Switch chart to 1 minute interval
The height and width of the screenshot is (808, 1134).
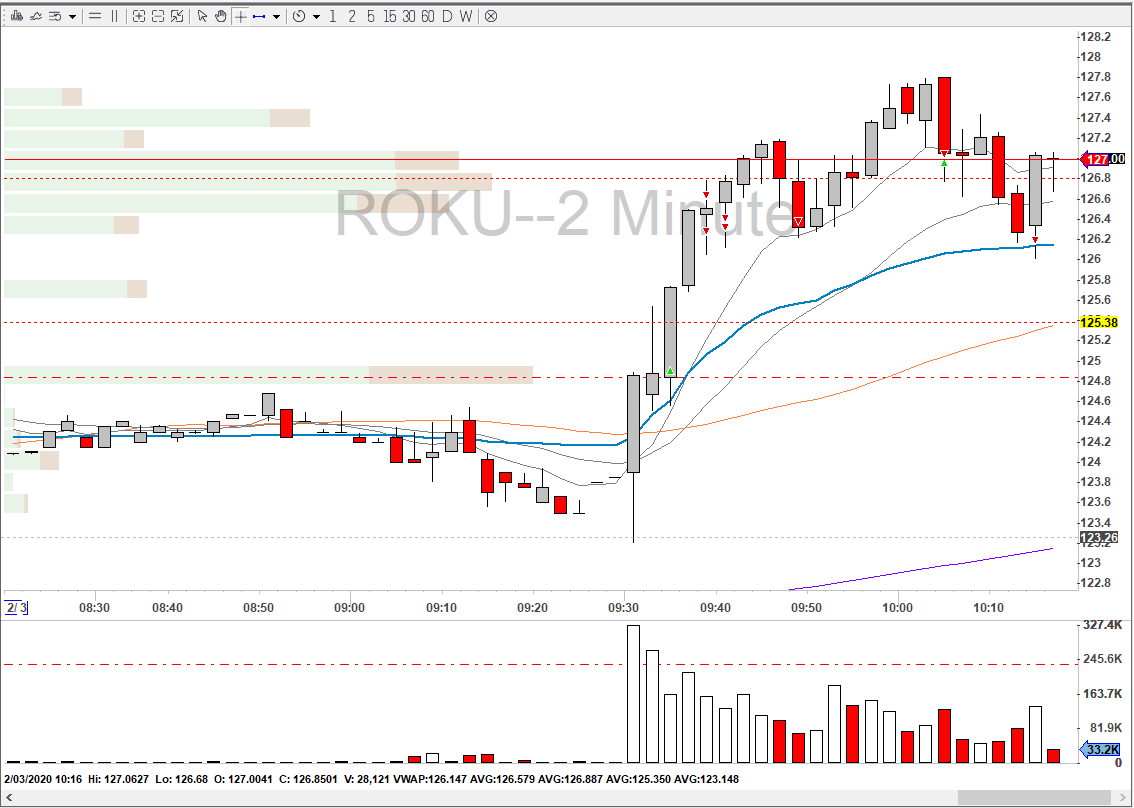click(333, 16)
